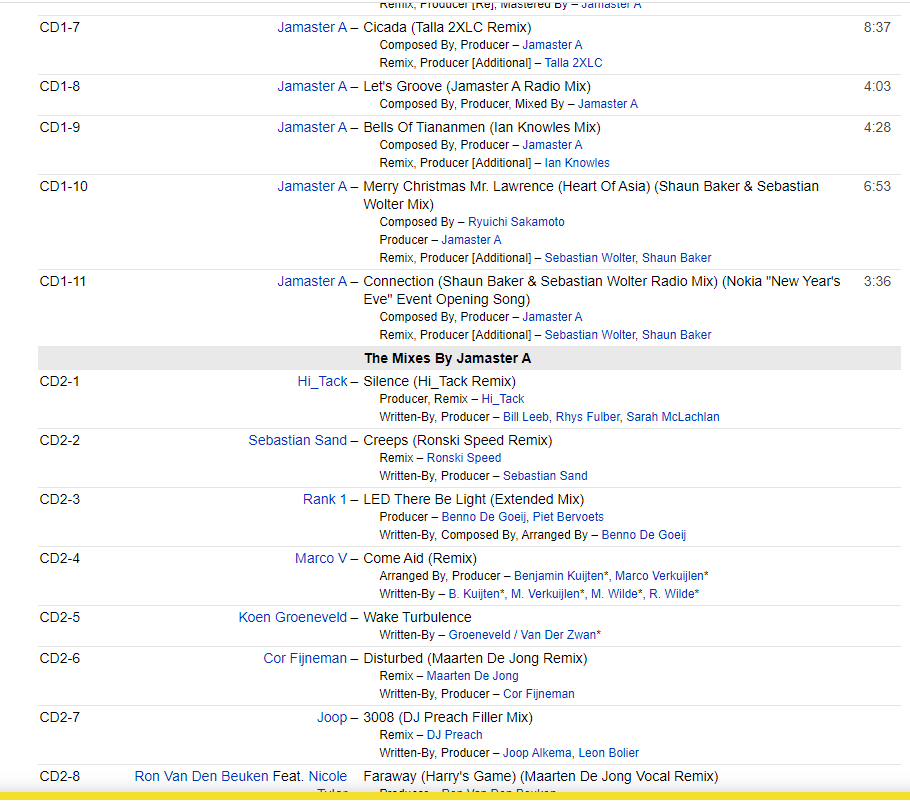
Task: Click Shaun Baker credit under Merry Christmas Mr. Lawrence
Action: pos(676,258)
